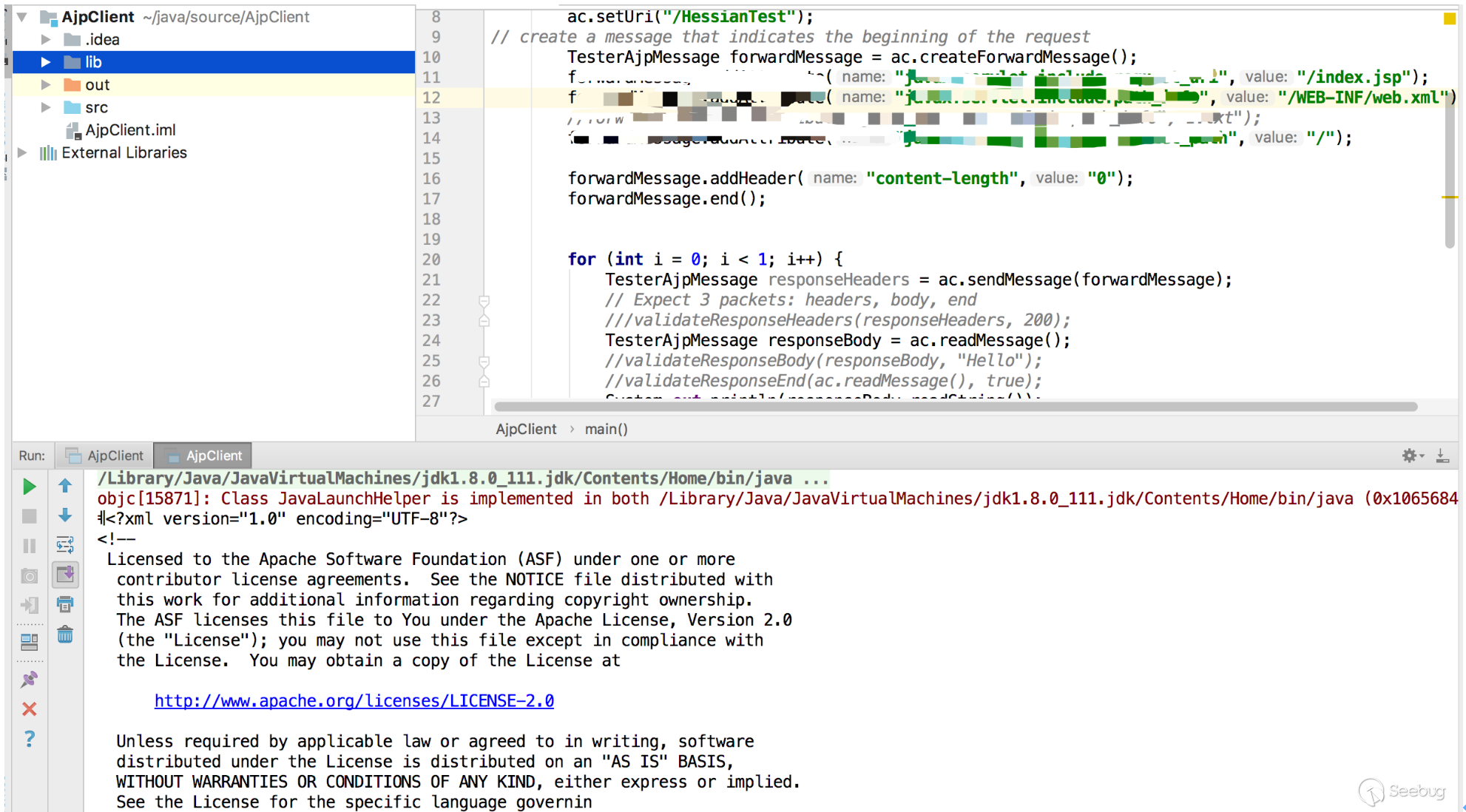Open help with the question mark icon
The width and height of the screenshot is (1466, 812).
click(x=29, y=739)
